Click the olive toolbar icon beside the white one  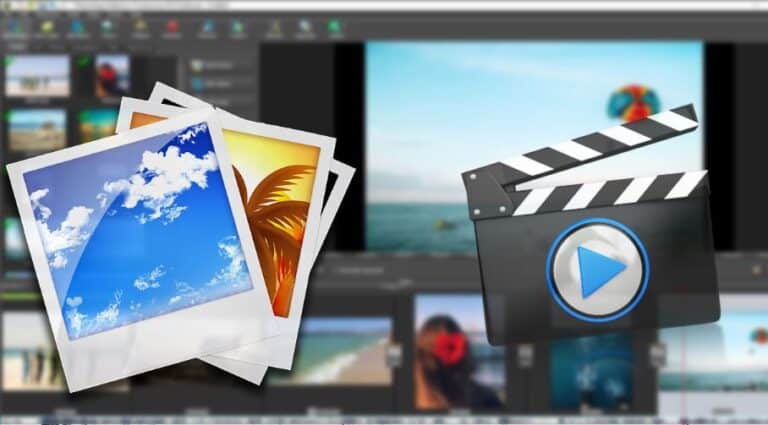[274, 27]
